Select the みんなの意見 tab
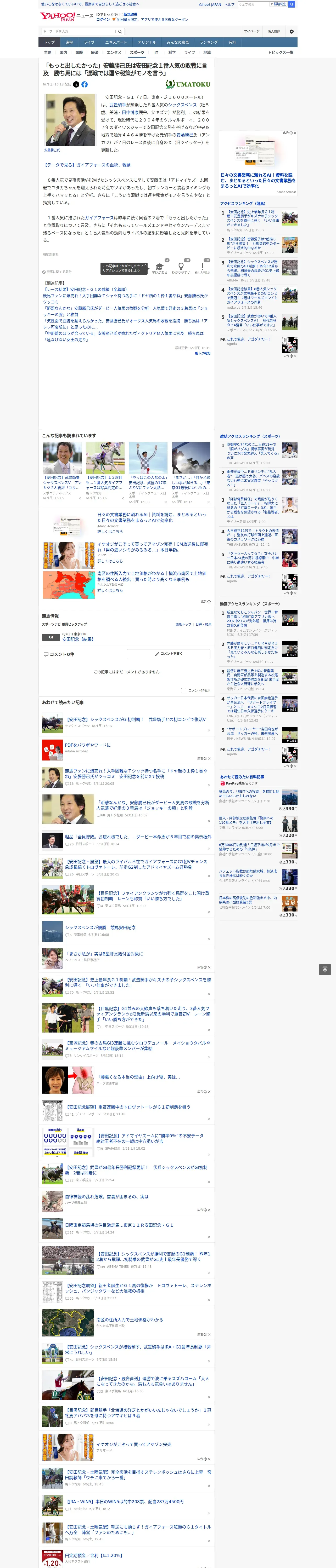The height and width of the screenshot is (1568, 336). 178,43
